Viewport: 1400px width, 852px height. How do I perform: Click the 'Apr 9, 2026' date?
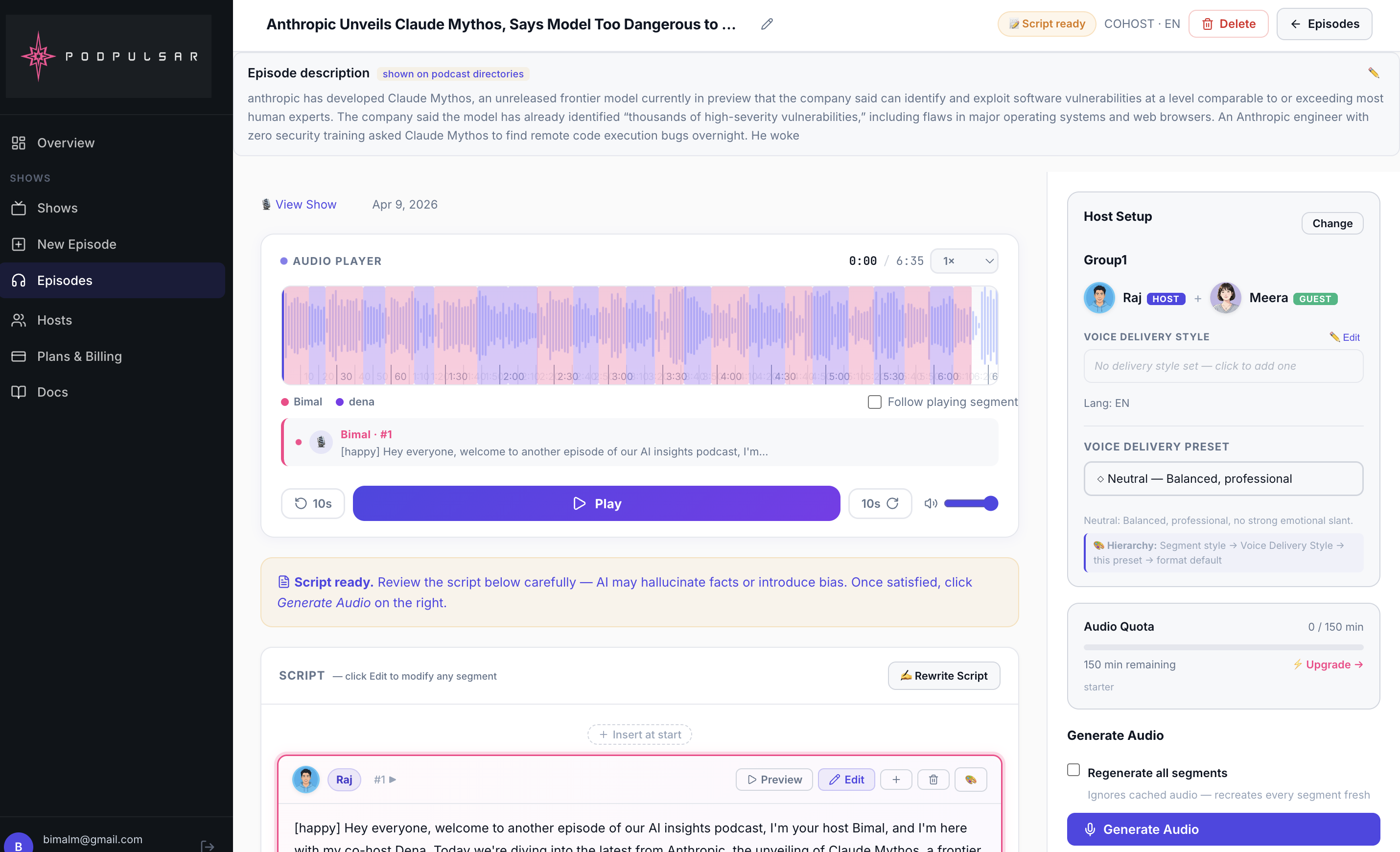[404, 204]
